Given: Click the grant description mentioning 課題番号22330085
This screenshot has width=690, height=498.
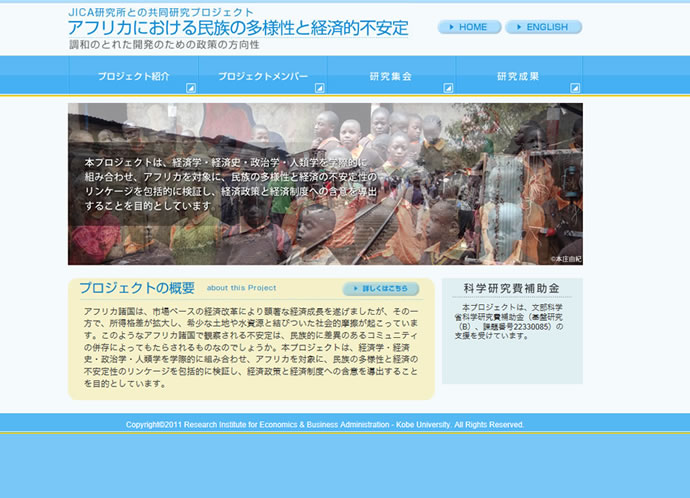Looking at the screenshot, I should click(x=509, y=322).
